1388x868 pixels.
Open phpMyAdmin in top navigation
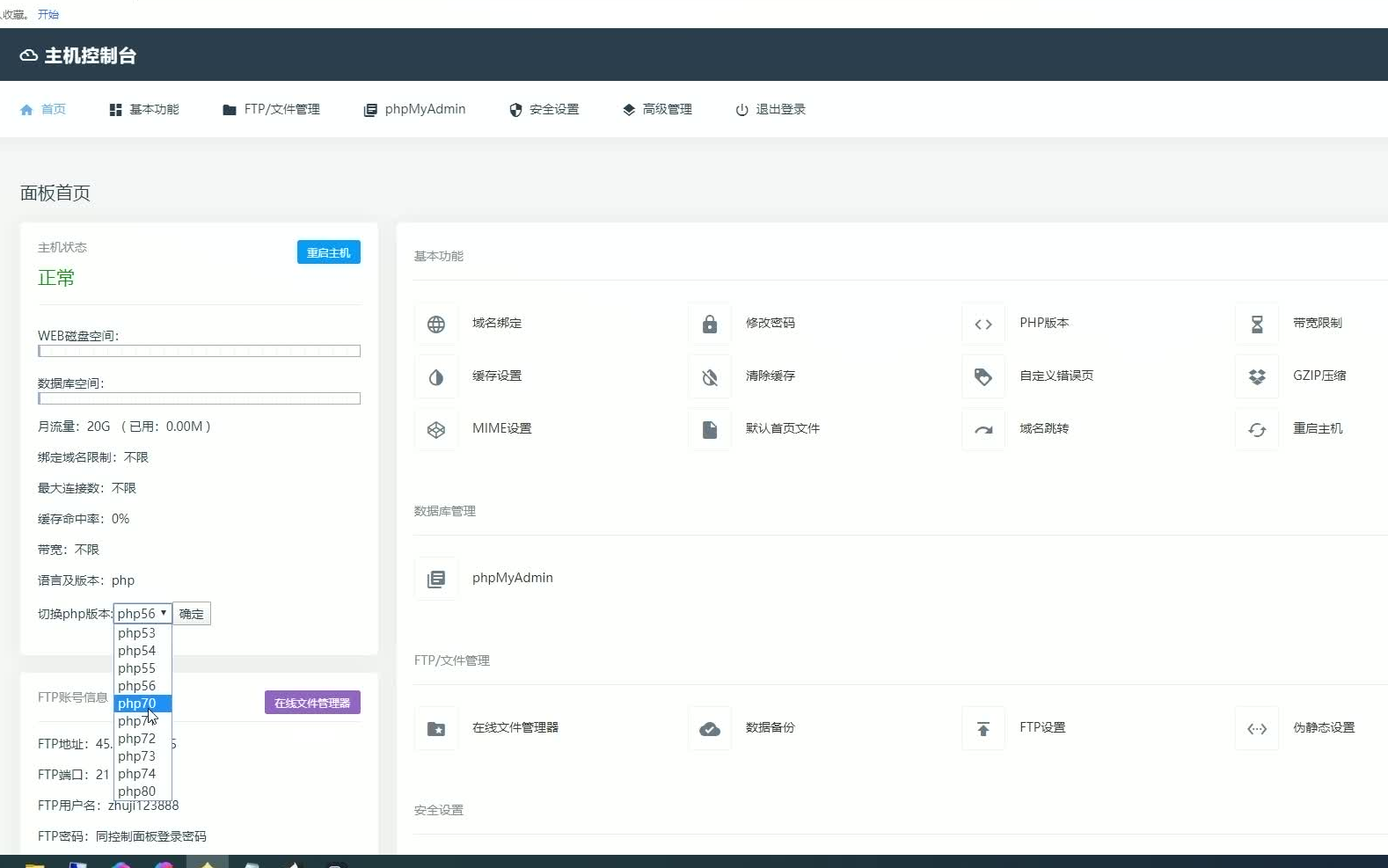414,109
